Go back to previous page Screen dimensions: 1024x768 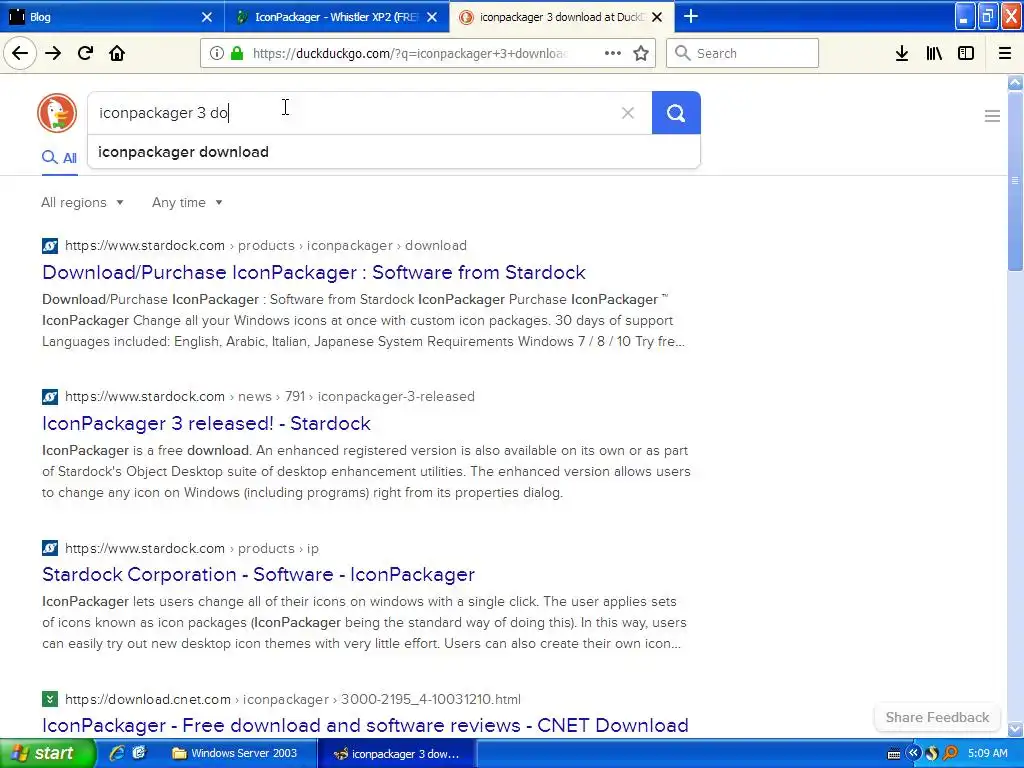(x=20, y=54)
